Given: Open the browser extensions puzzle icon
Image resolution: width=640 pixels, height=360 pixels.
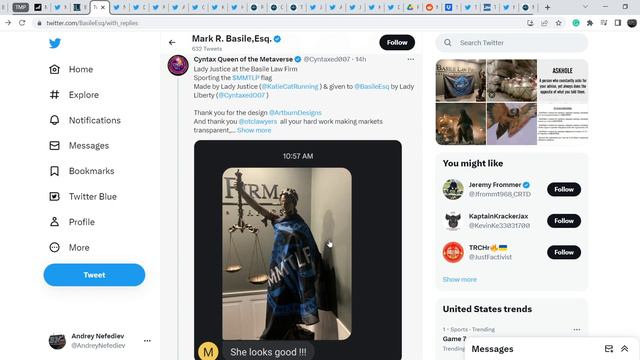Looking at the screenshot, I should pyautogui.click(x=590, y=23).
